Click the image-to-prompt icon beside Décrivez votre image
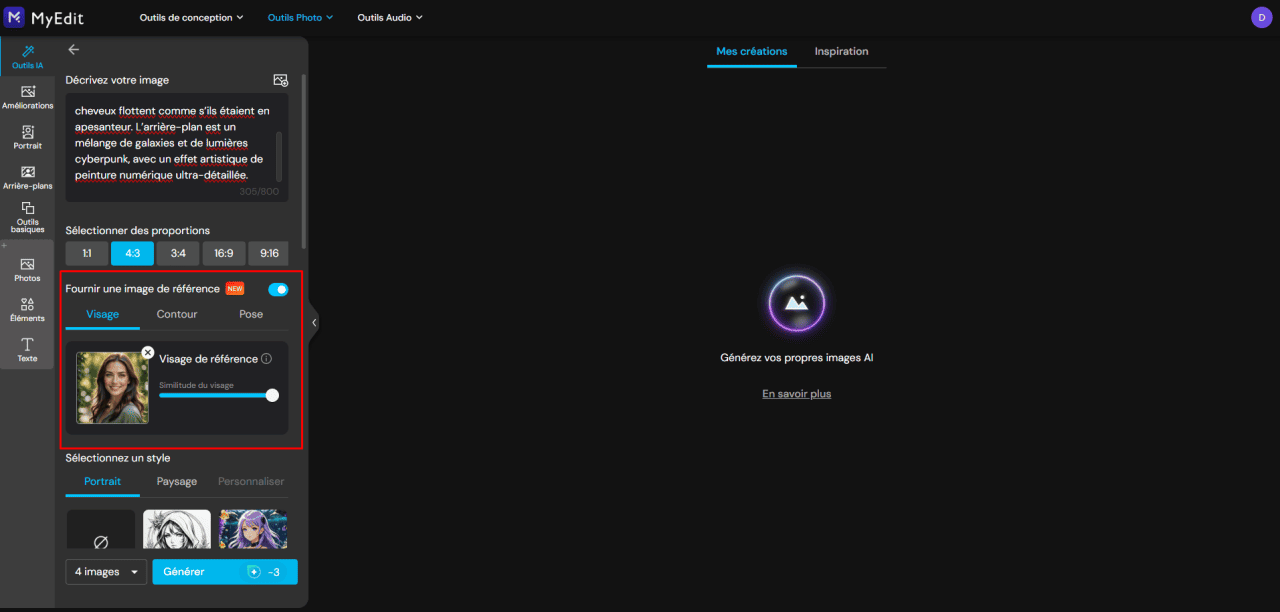1280x612 pixels. [281, 80]
